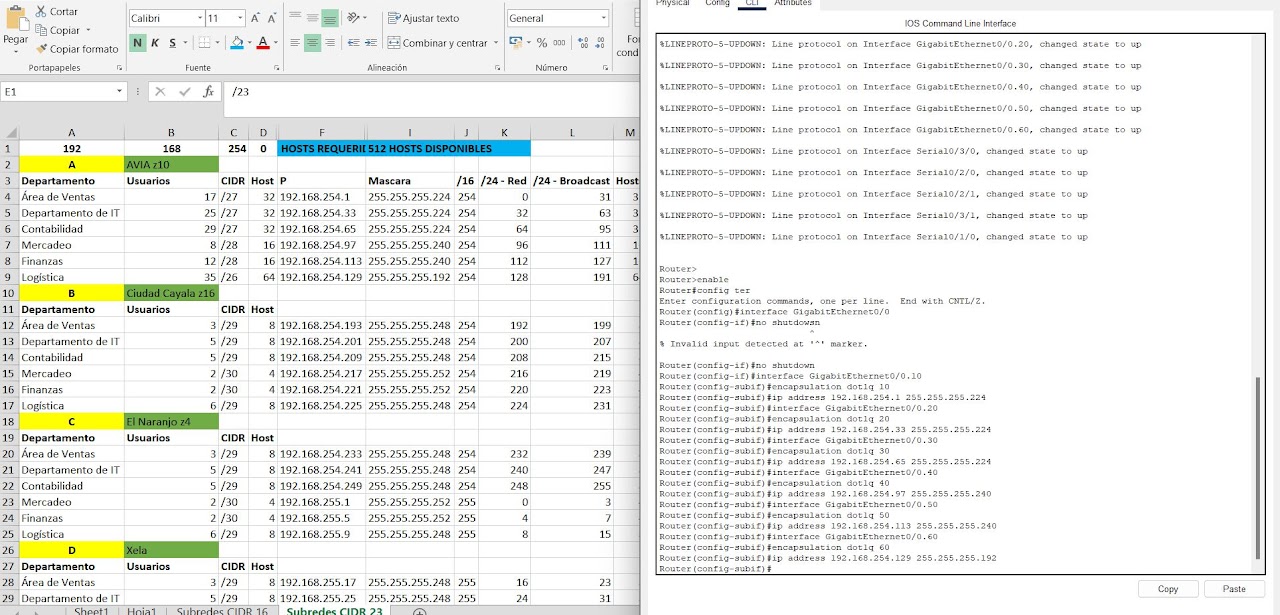Open font color dropdown arrow
This screenshot has width=1280, height=615.
[x=276, y=43]
